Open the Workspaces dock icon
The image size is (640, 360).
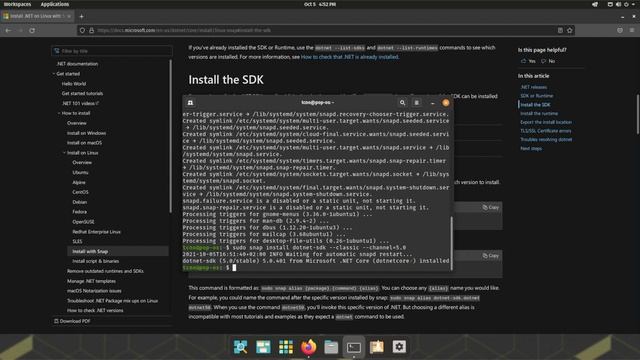point(263,347)
